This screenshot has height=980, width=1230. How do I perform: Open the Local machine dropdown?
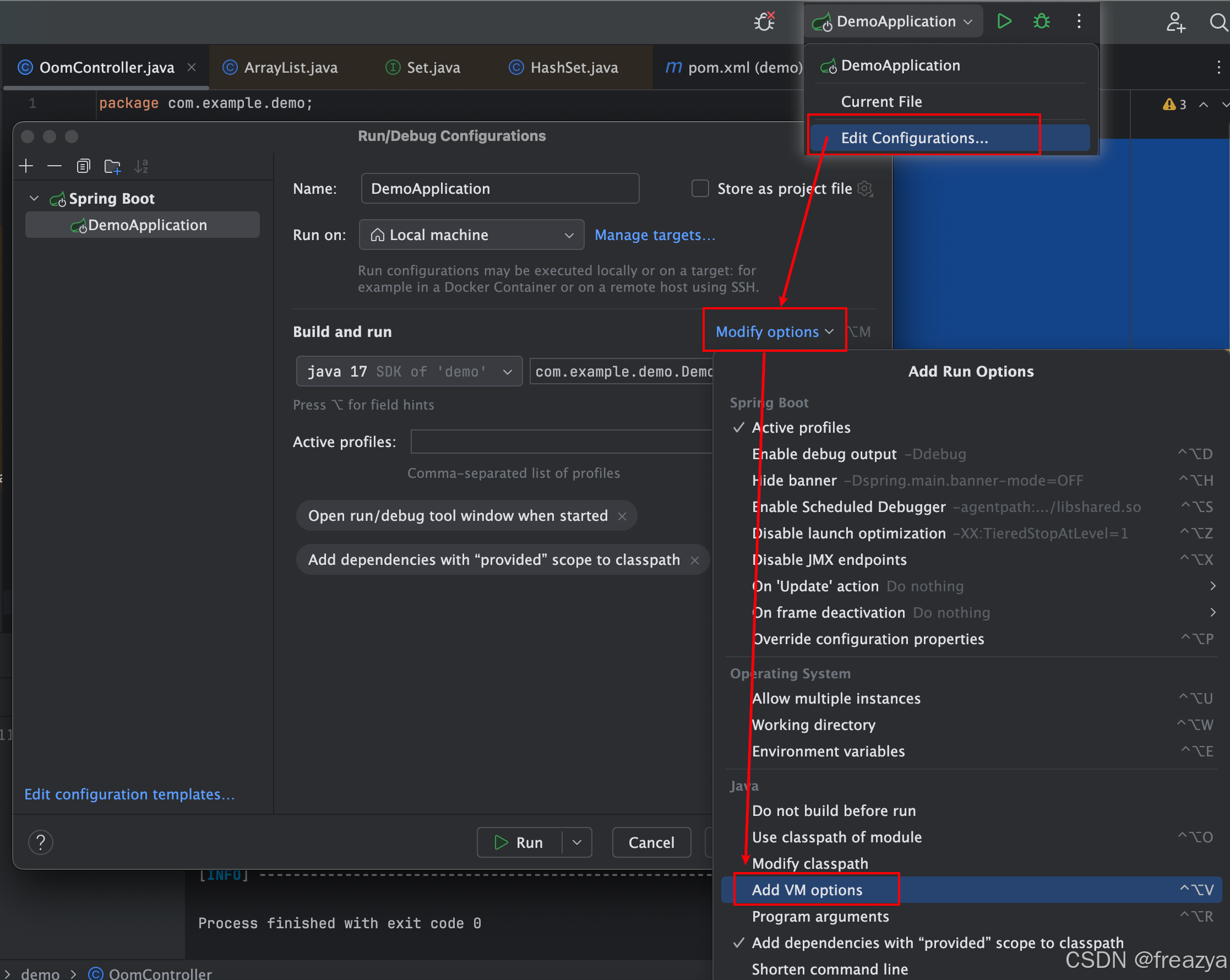click(x=471, y=235)
